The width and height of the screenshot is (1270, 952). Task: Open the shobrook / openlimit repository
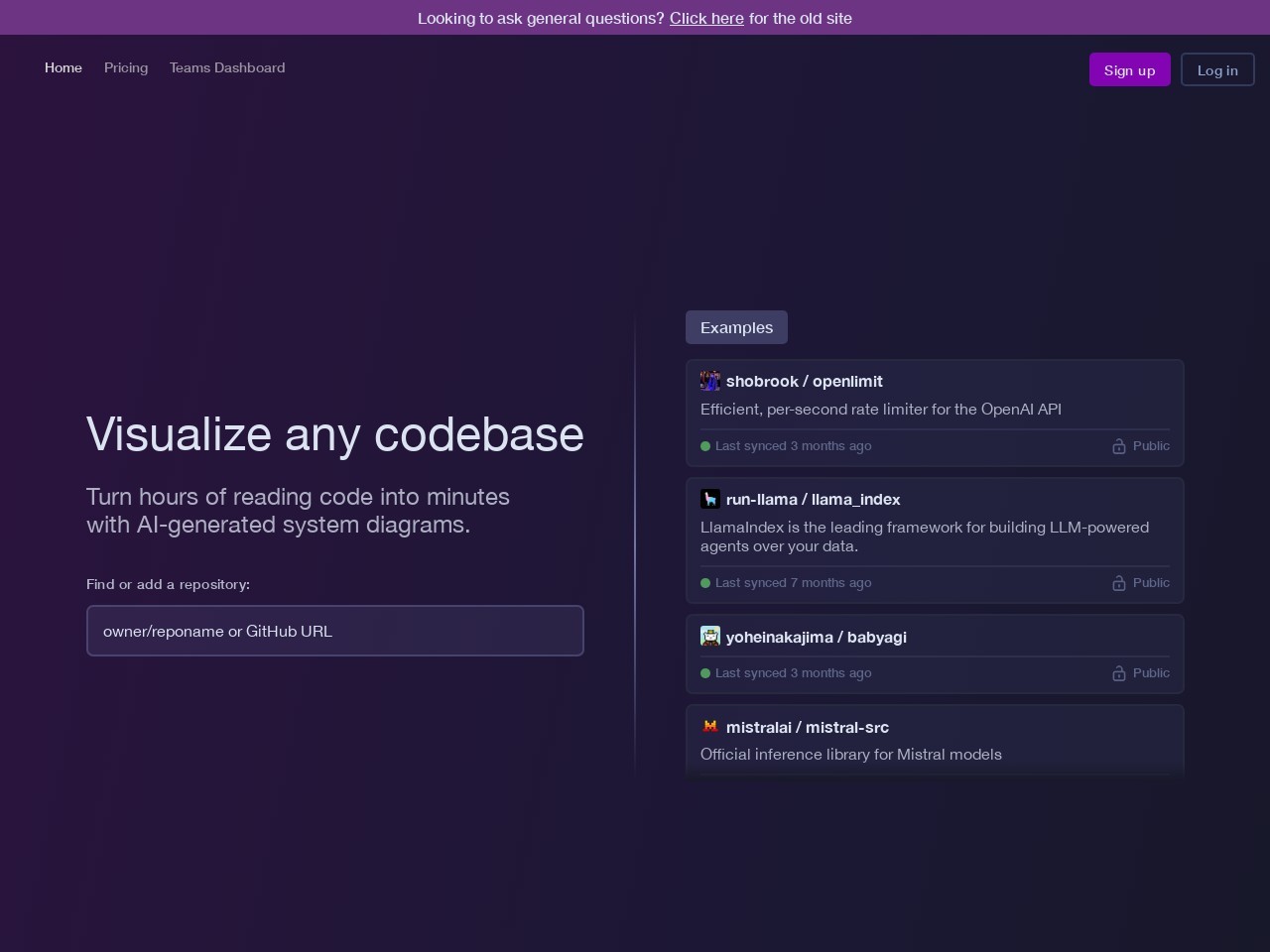[x=804, y=381]
